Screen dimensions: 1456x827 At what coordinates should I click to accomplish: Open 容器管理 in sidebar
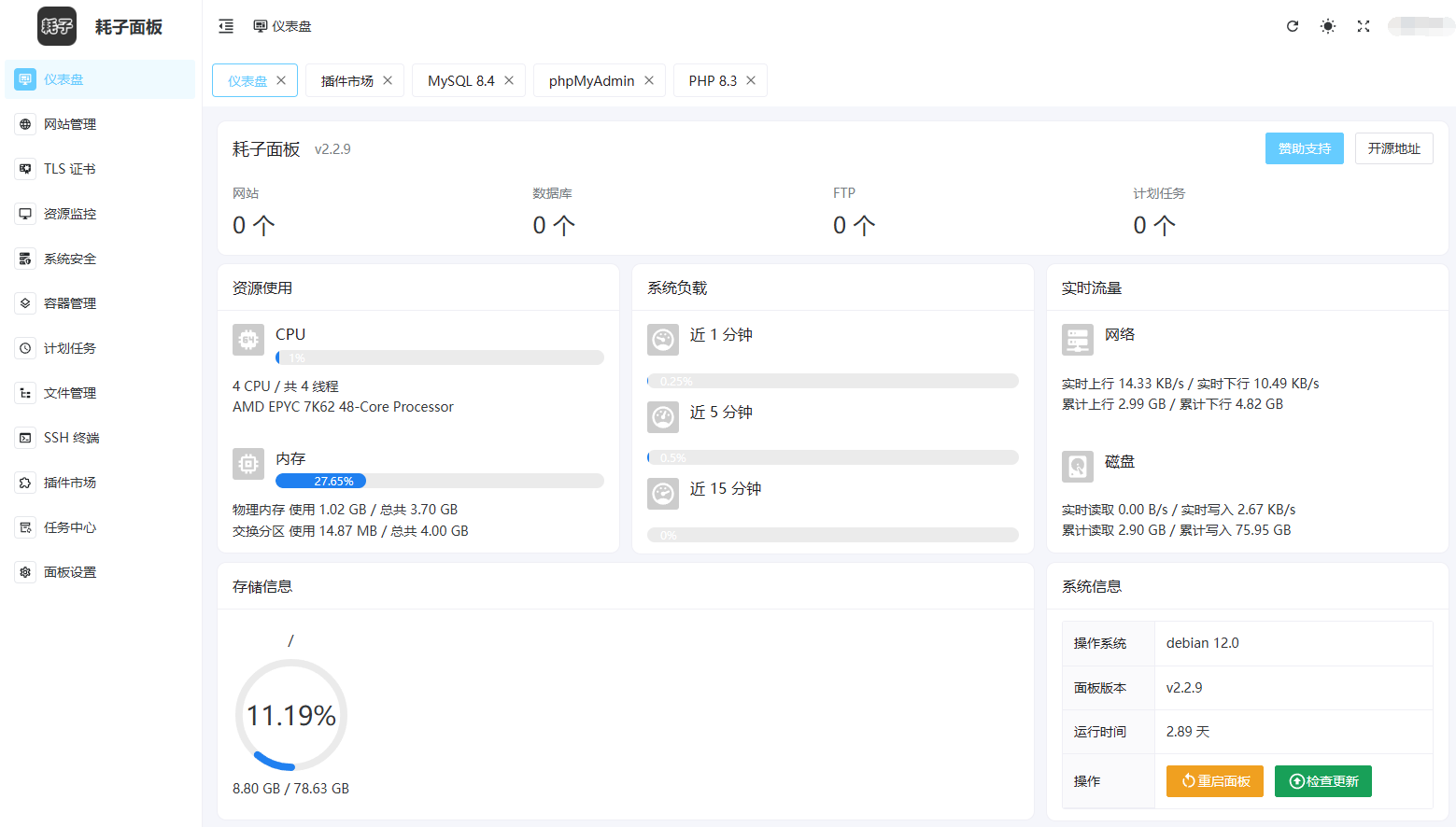(x=70, y=303)
